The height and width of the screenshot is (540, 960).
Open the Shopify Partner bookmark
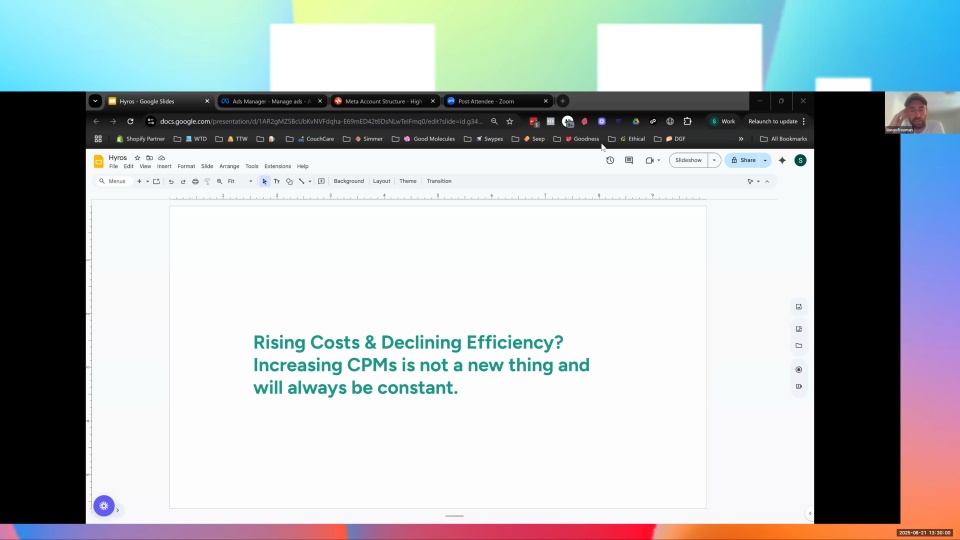pos(140,139)
